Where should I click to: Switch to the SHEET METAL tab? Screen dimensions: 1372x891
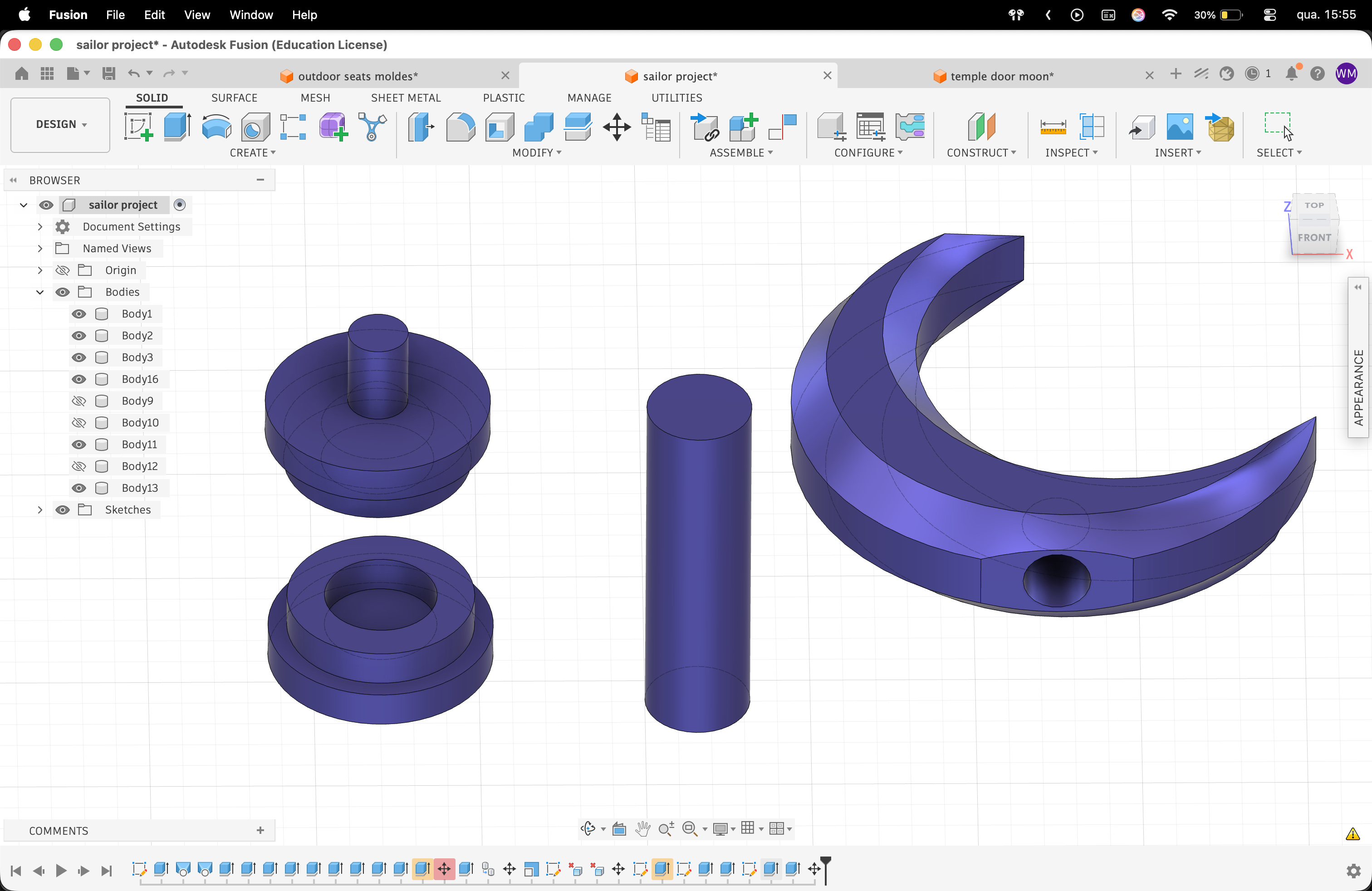pyautogui.click(x=406, y=98)
